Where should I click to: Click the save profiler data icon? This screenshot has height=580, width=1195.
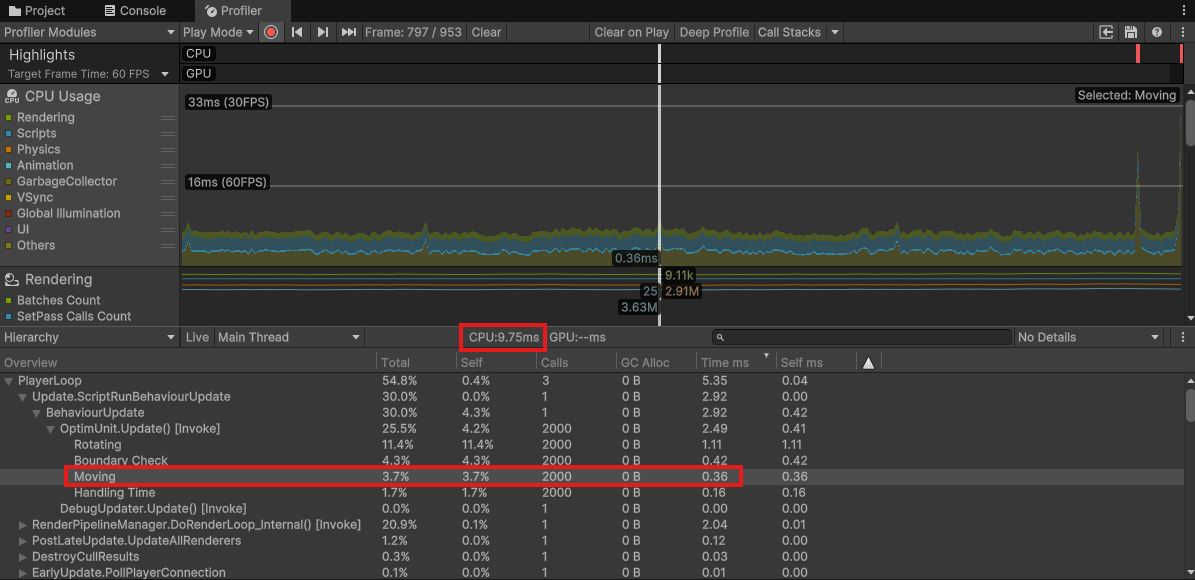(1131, 32)
